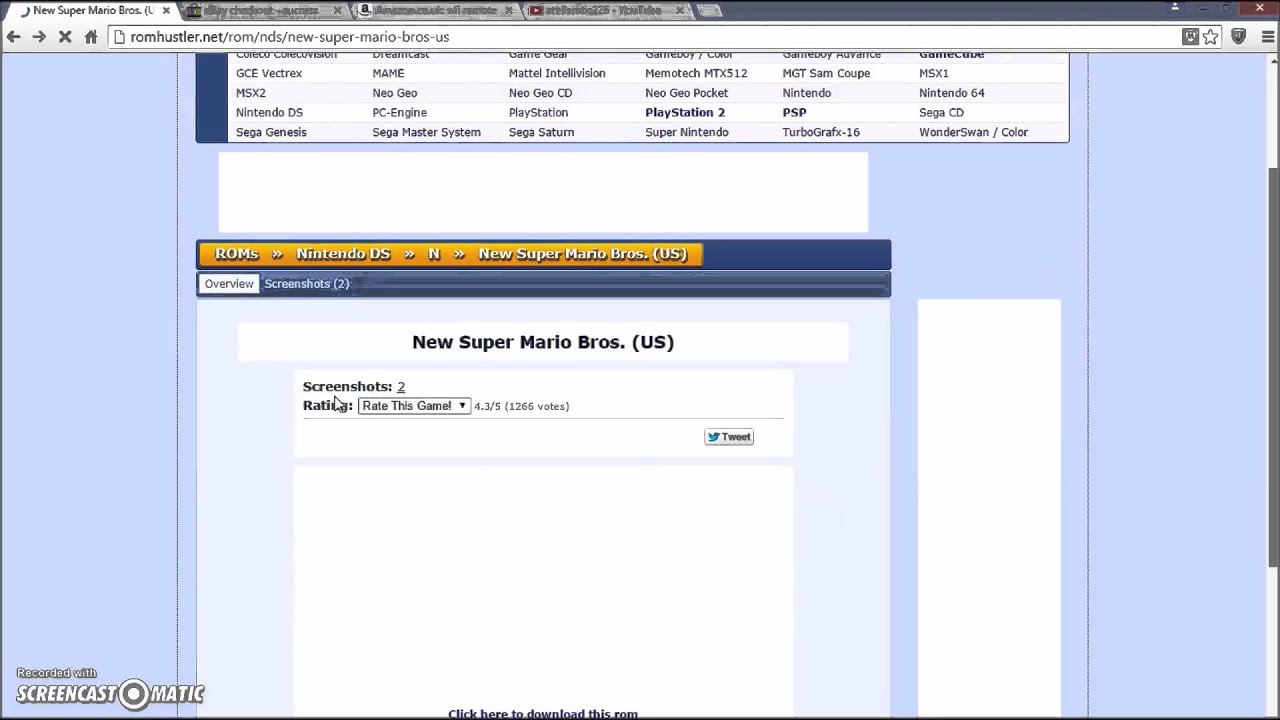
Task: Open the browser home page icon
Action: tap(91, 37)
